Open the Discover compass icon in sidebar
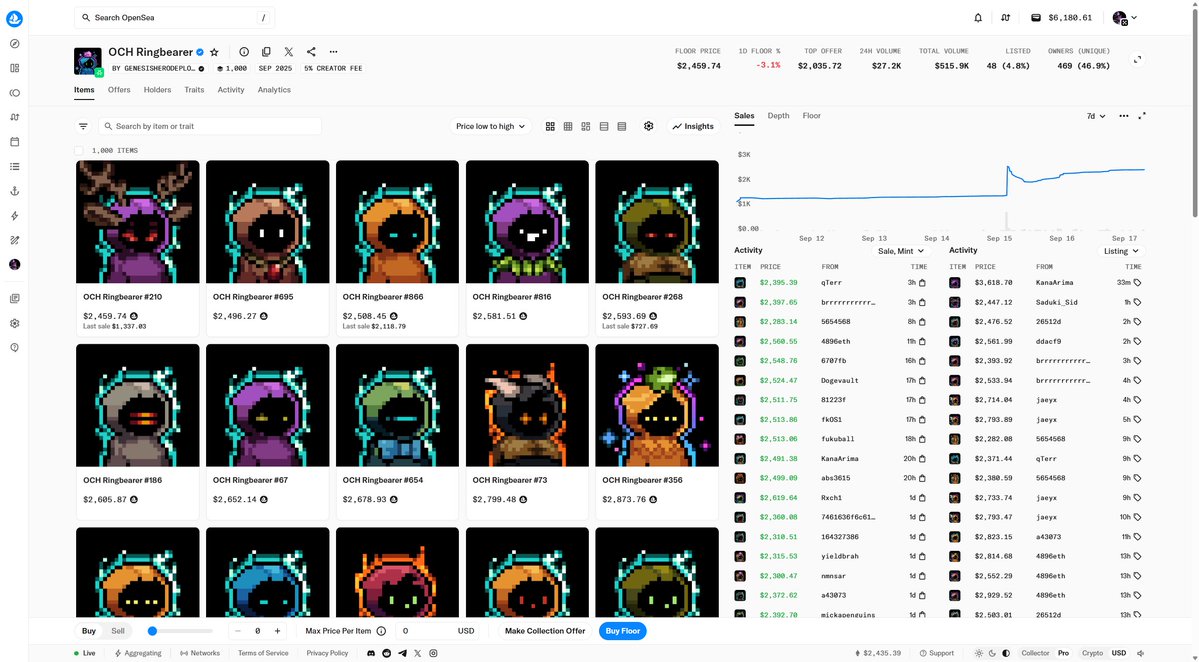The image size is (1199, 662). tap(15, 44)
